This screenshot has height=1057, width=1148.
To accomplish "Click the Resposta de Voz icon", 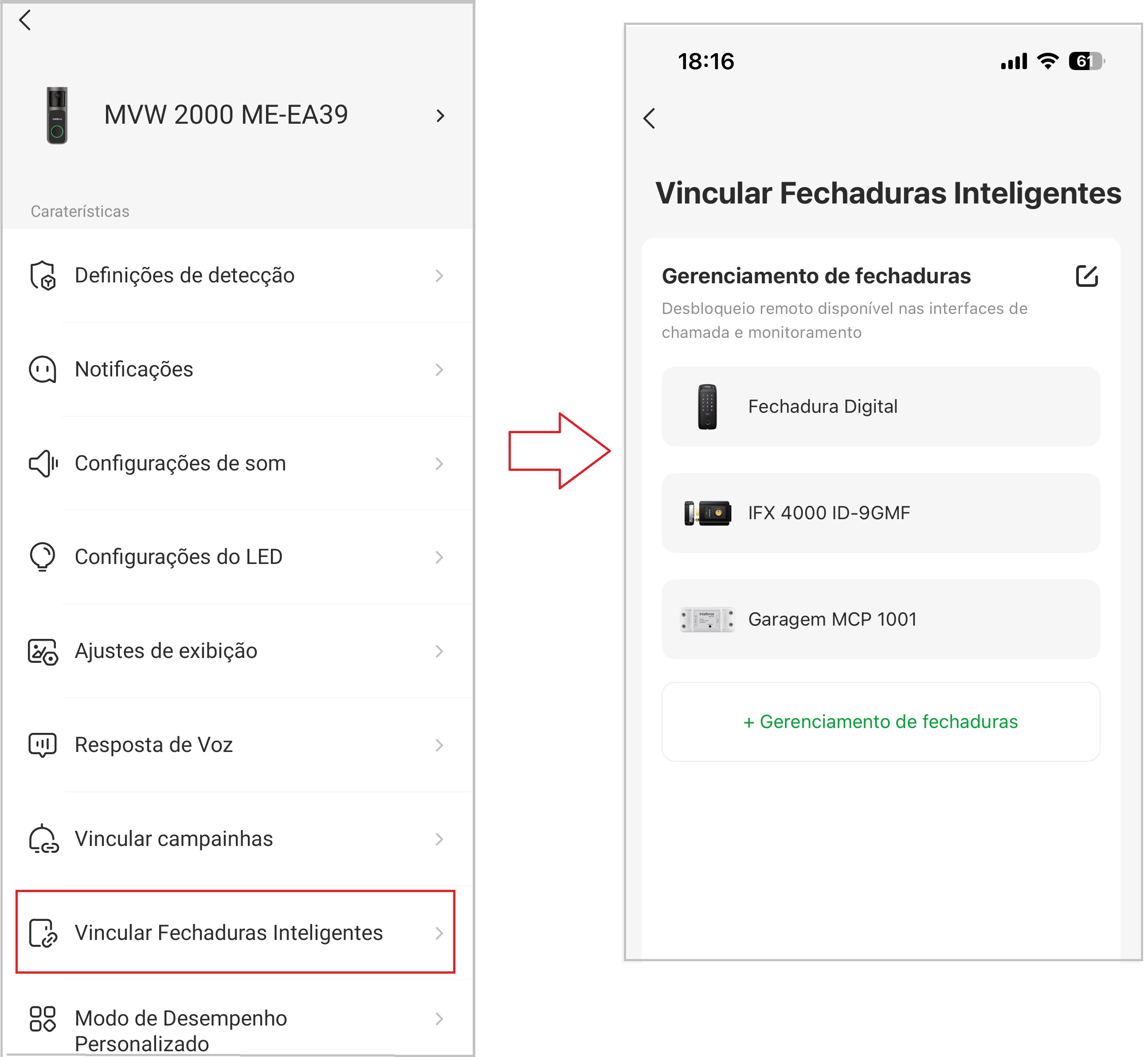I will tap(43, 745).
